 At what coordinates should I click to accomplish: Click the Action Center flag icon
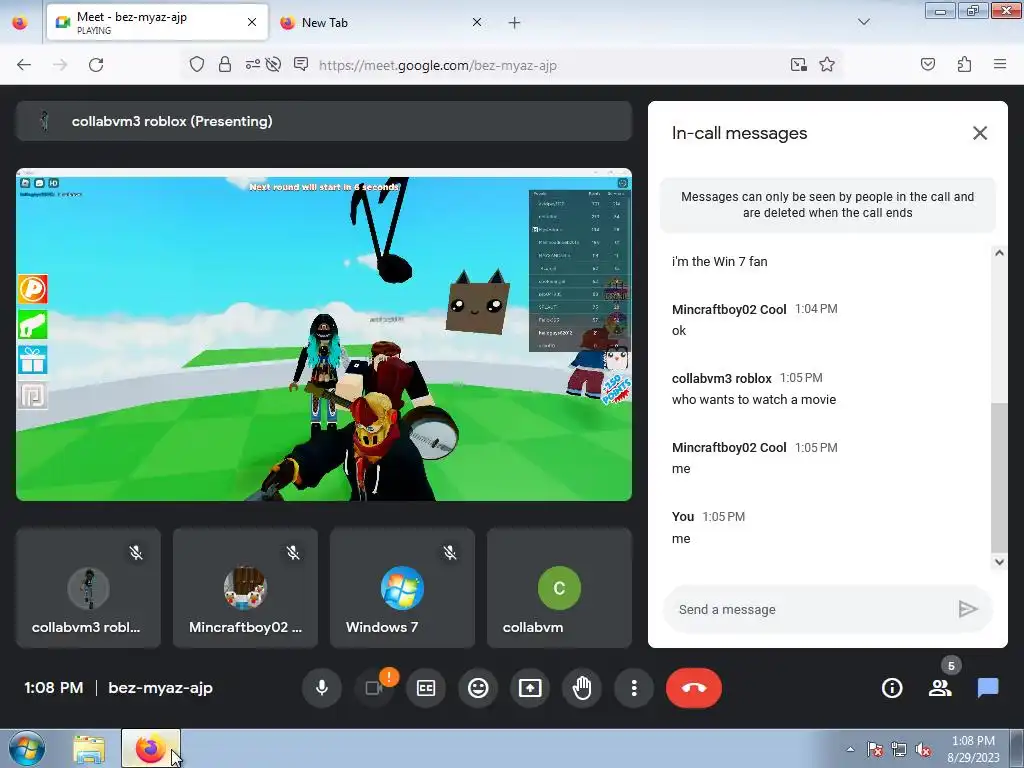[875, 749]
